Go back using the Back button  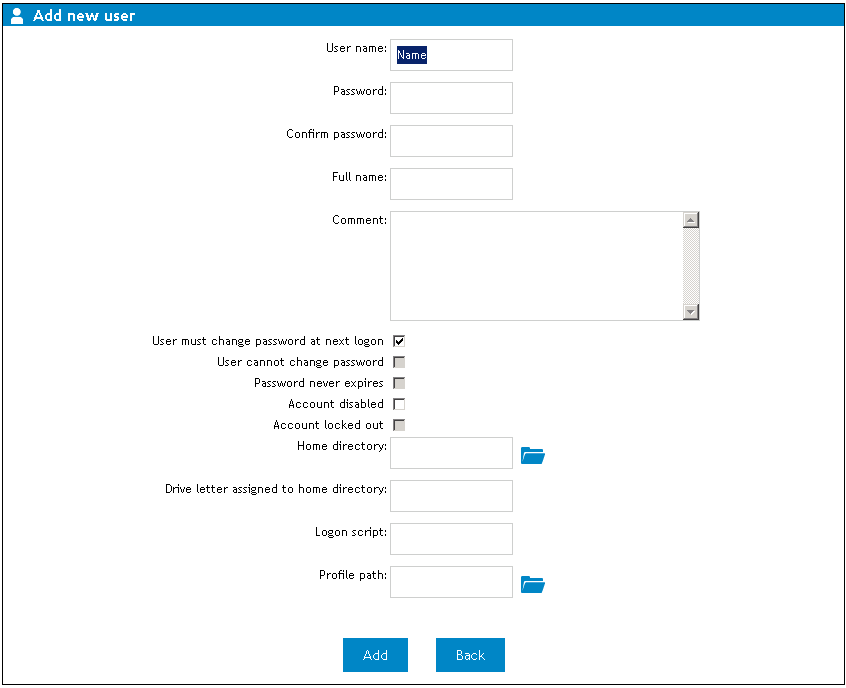click(x=470, y=655)
